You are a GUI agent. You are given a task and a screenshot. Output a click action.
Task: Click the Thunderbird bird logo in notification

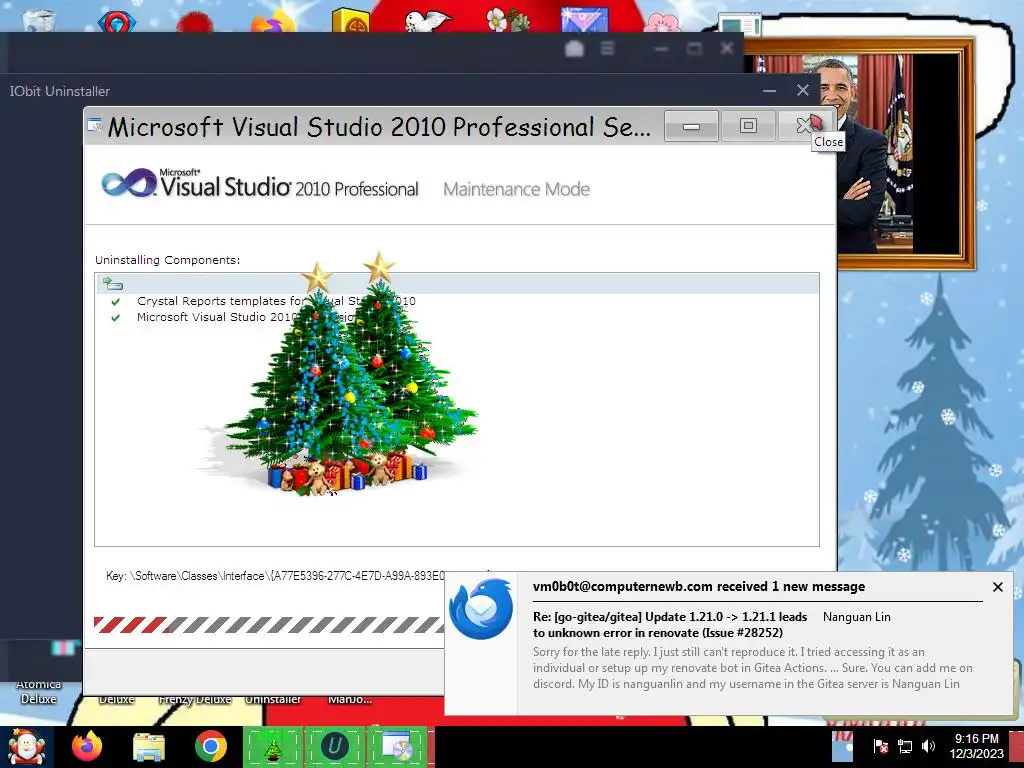click(x=481, y=609)
